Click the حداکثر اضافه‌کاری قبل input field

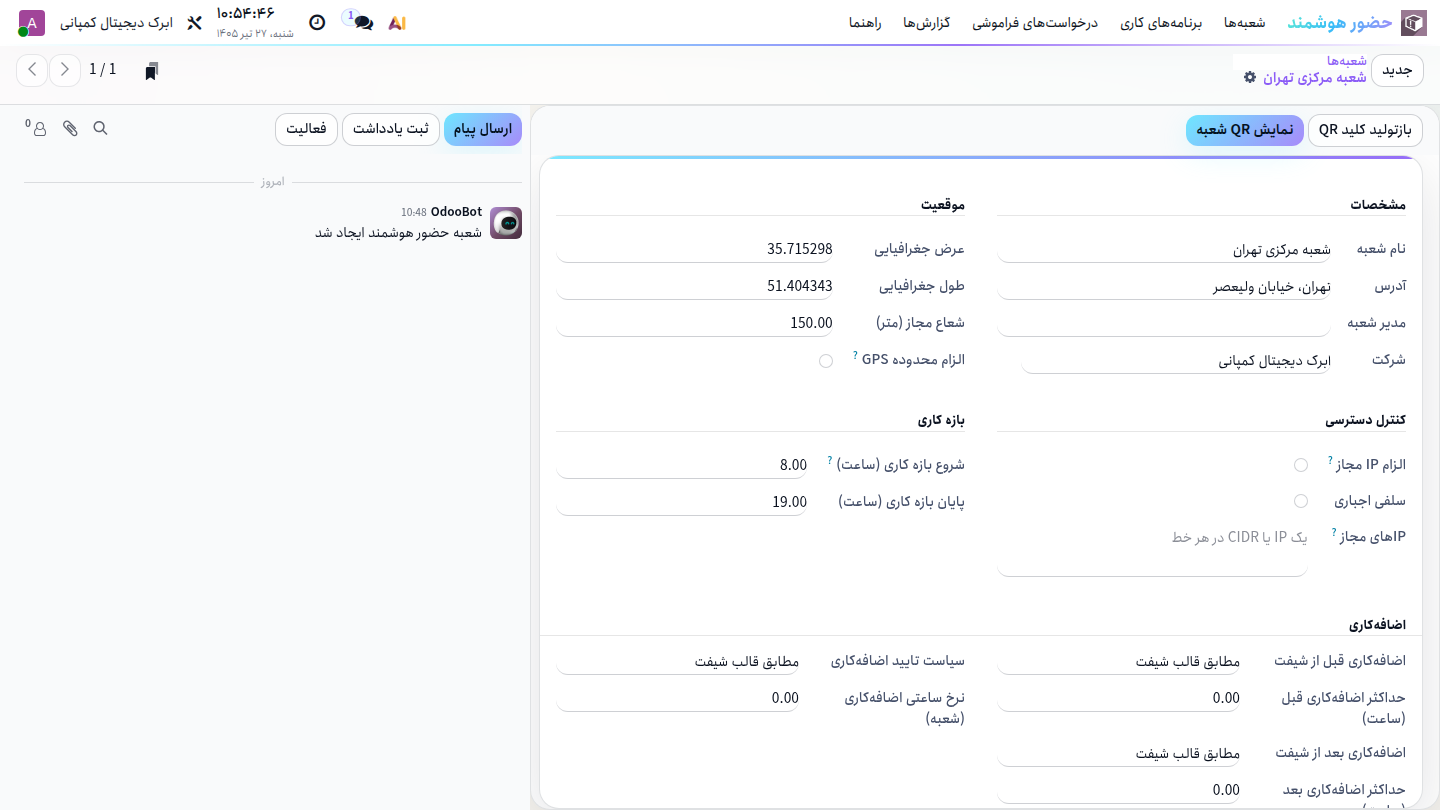click(1118, 698)
